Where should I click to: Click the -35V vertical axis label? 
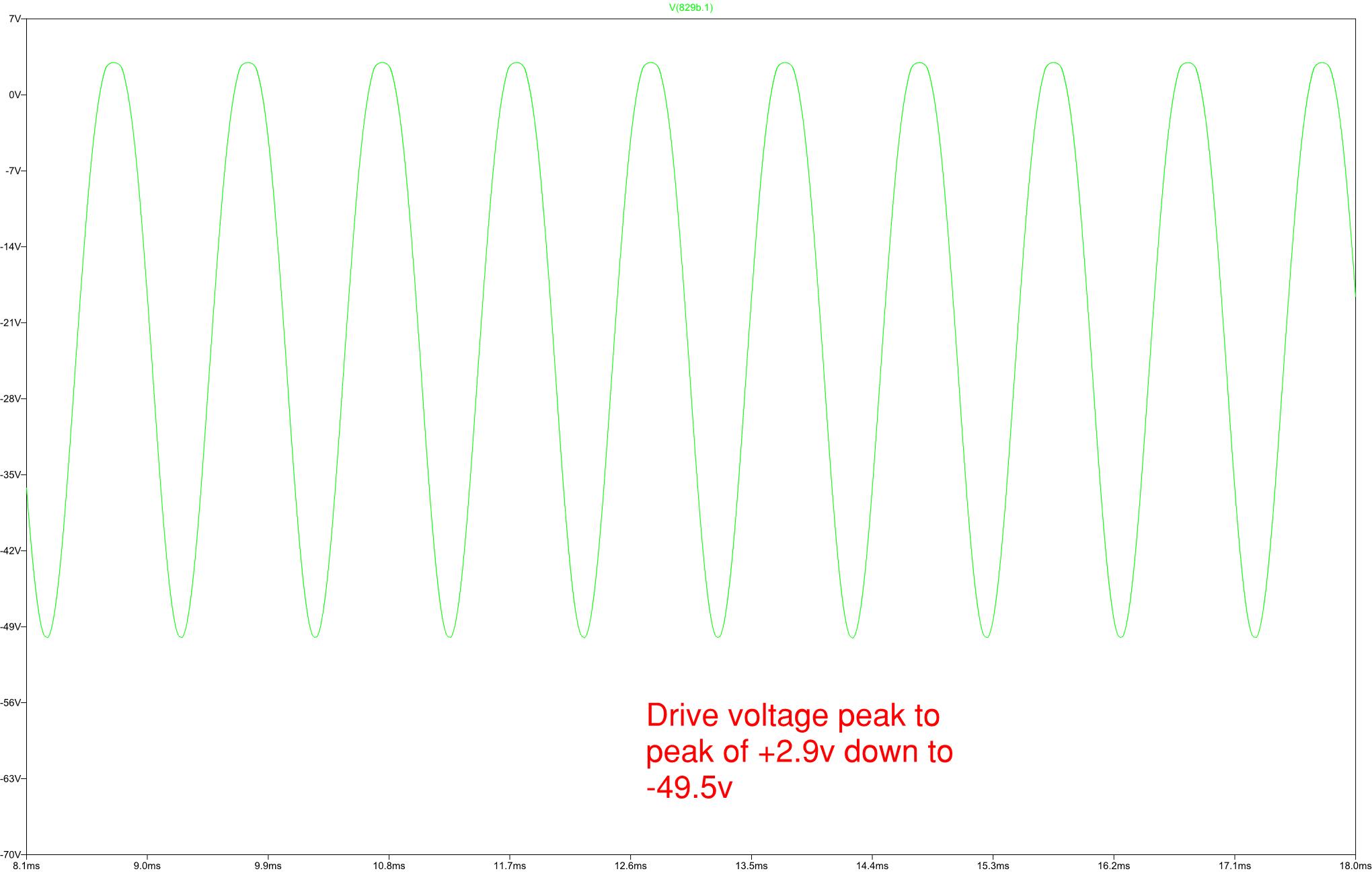coord(10,475)
